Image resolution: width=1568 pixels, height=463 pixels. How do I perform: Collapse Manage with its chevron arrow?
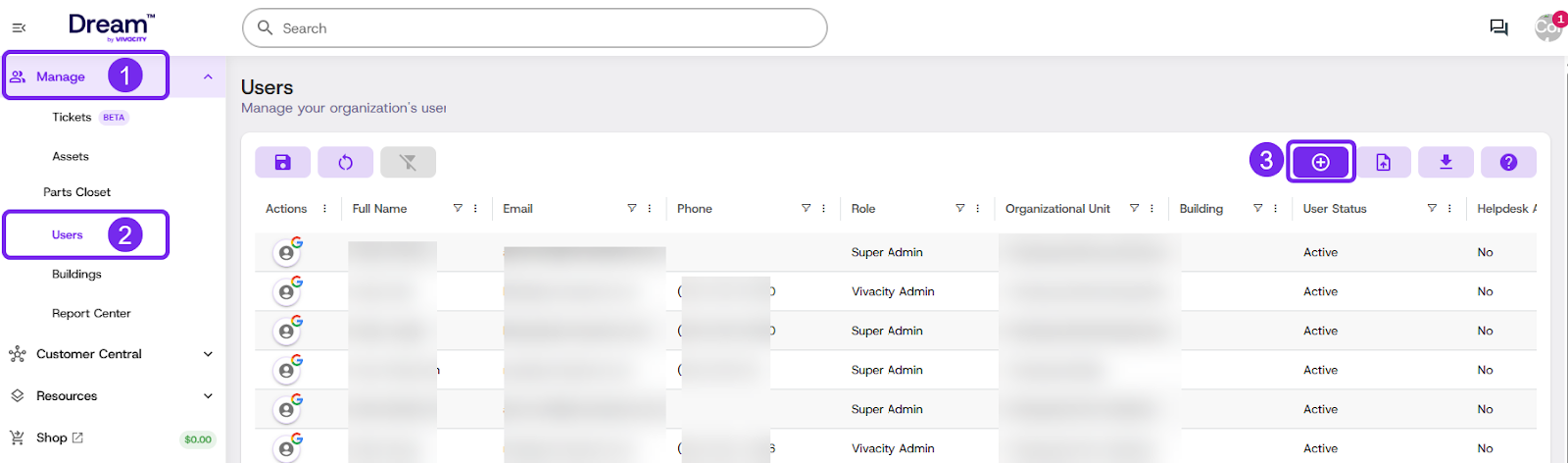pyautogui.click(x=208, y=77)
